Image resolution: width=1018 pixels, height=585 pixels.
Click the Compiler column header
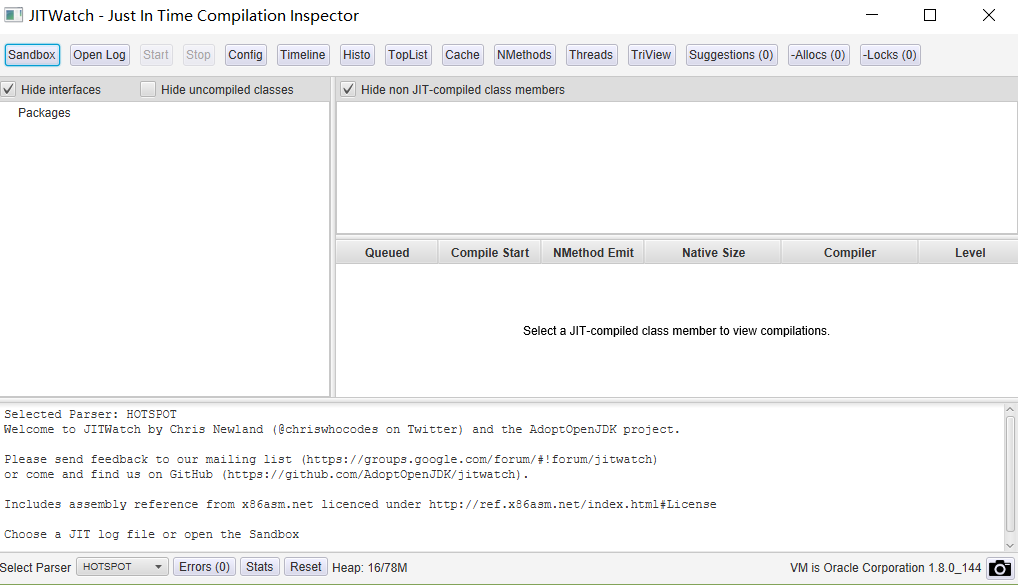pos(849,253)
